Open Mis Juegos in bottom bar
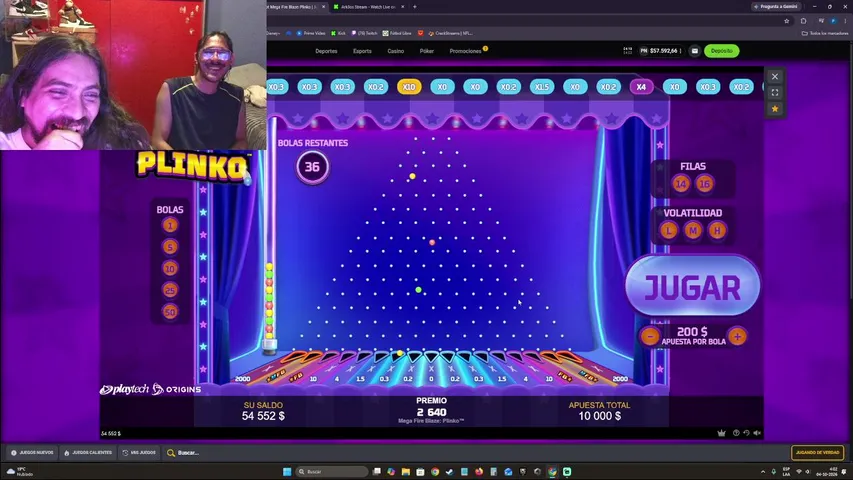Image resolution: width=853 pixels, height=480 pixels. (139, 453)
